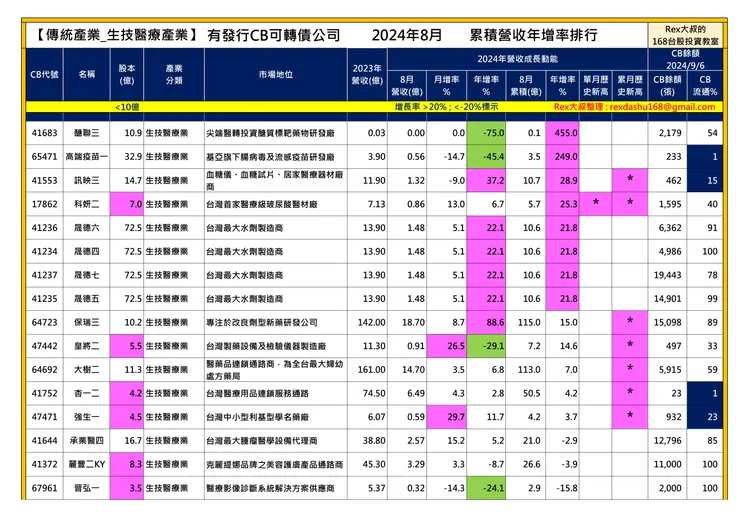The image size is (740, 523).
Task: Select the name cell 杏一二
Action: [x=87, y=393]
